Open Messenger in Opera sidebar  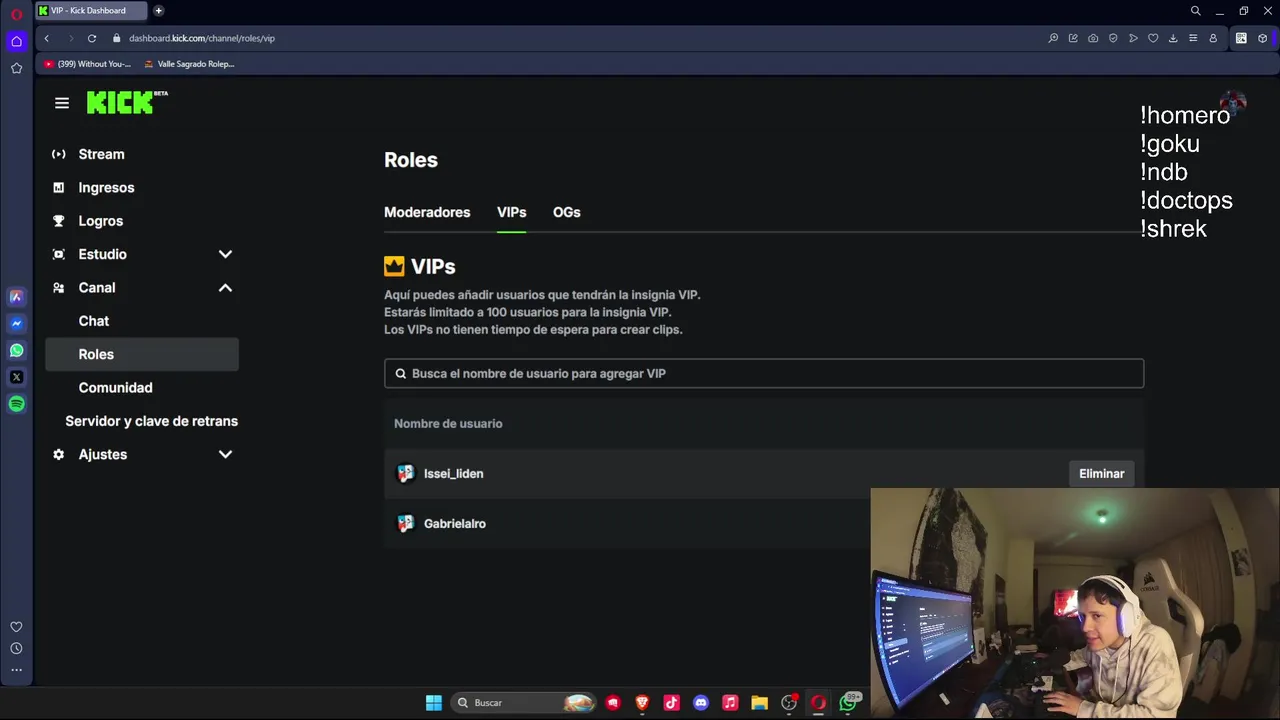click(16, 323)
